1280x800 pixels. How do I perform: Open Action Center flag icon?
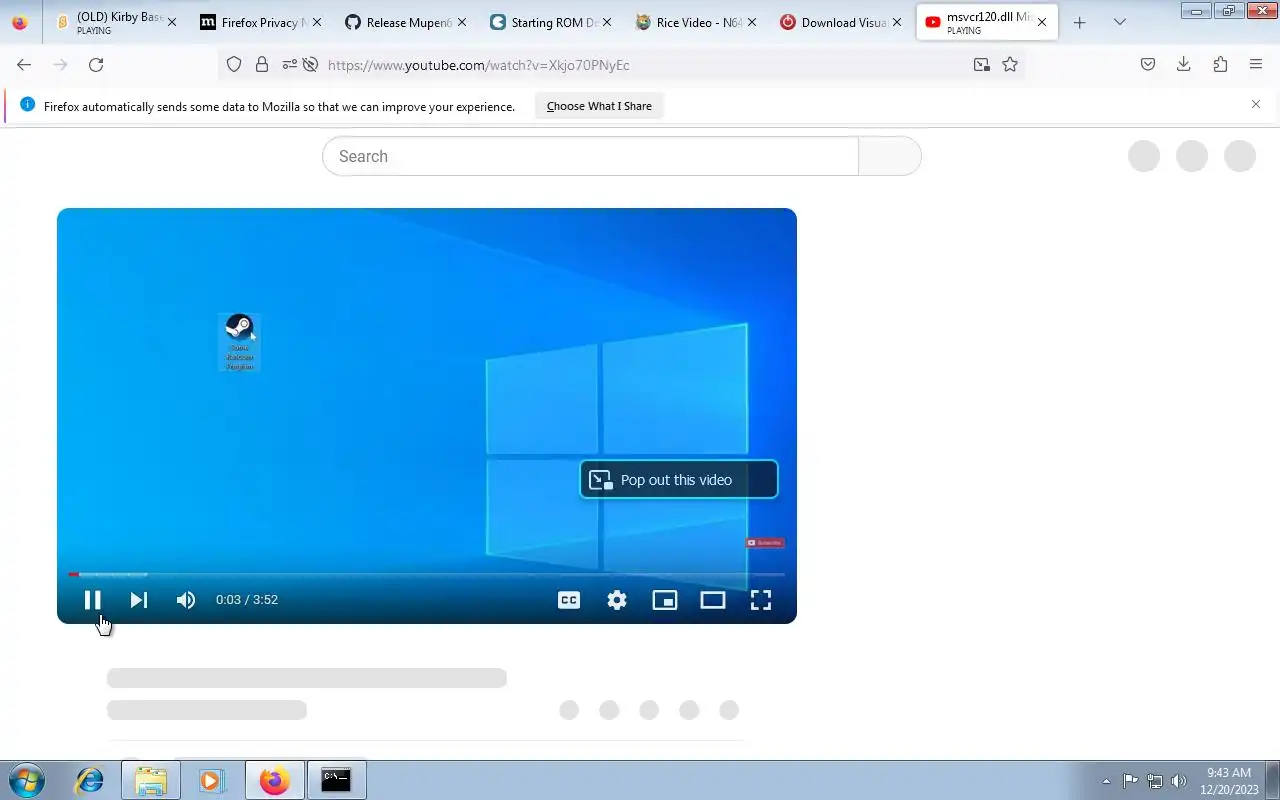tap(1130, 781)
